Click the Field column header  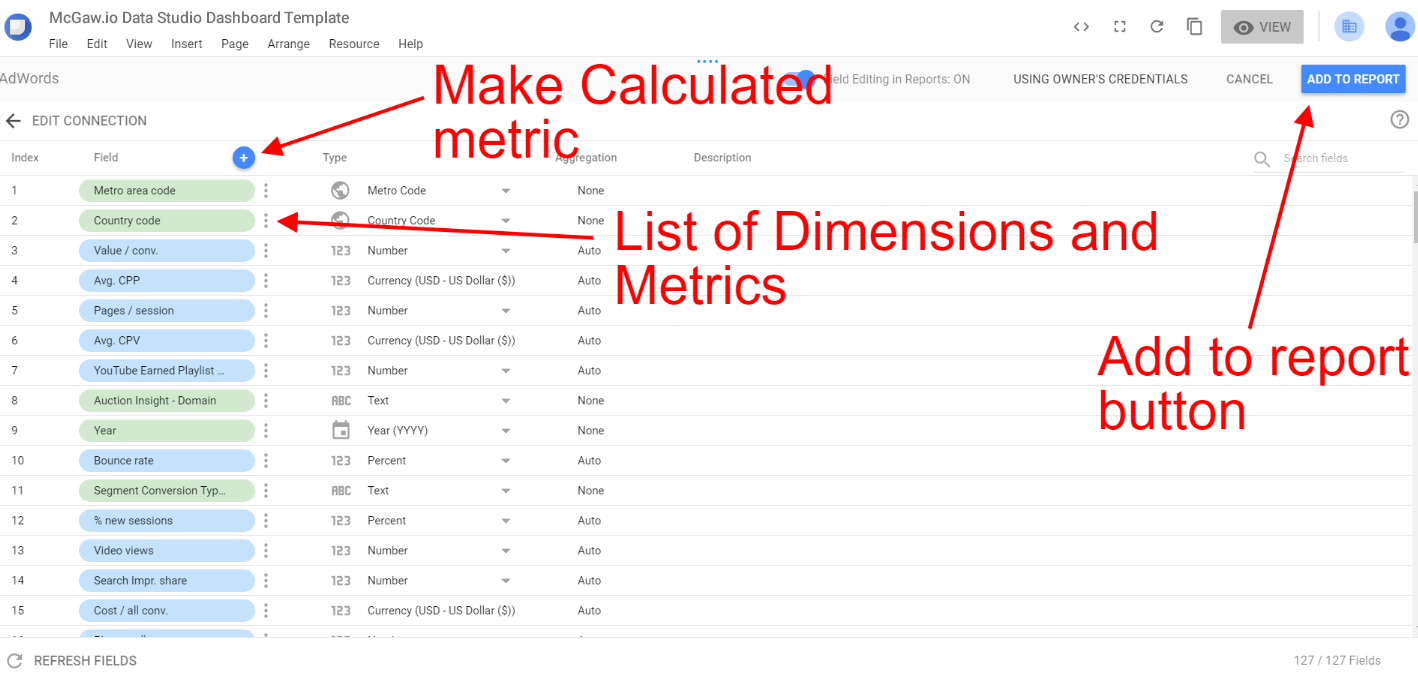pyautogui.click(x=106, y=158)
